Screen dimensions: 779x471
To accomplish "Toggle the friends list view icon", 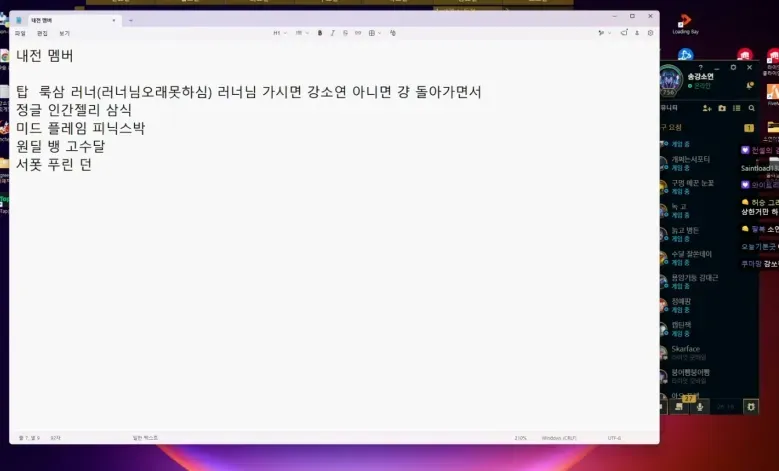I will (x=737, y=108).
